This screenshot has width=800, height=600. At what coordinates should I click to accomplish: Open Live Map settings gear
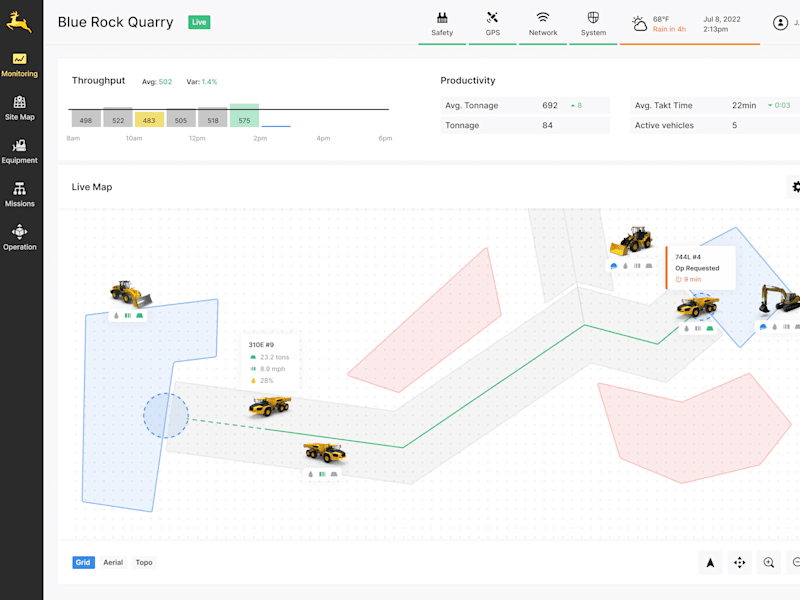point(795,187)
